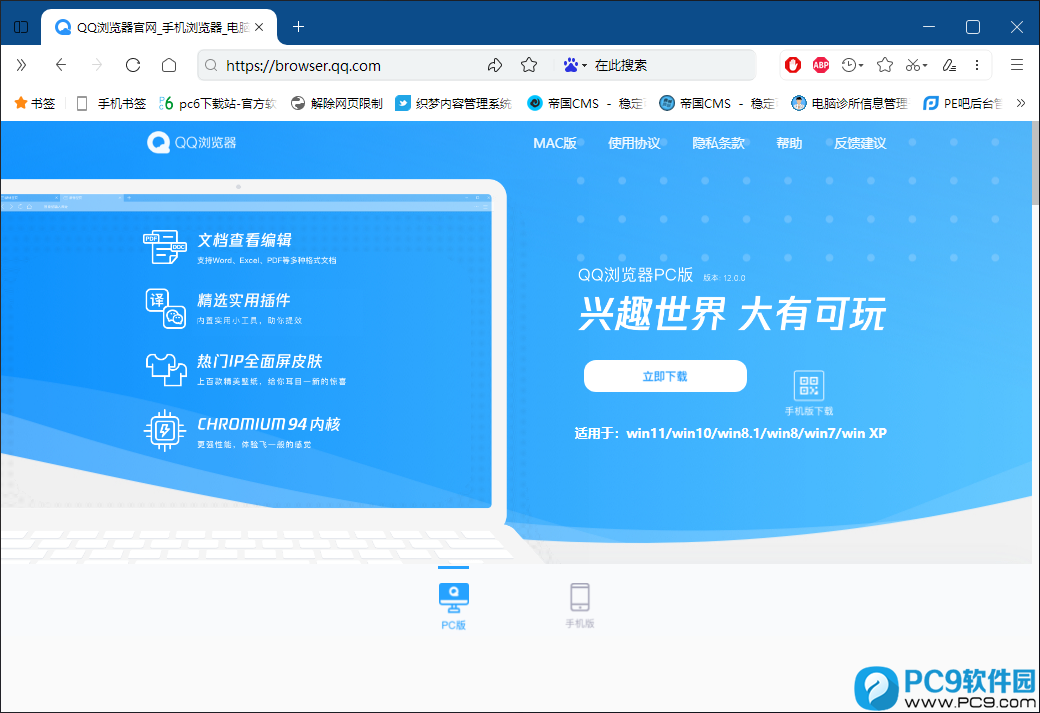Reload the current page
This screenshot has width=1040, height=713.
point(133,65)
